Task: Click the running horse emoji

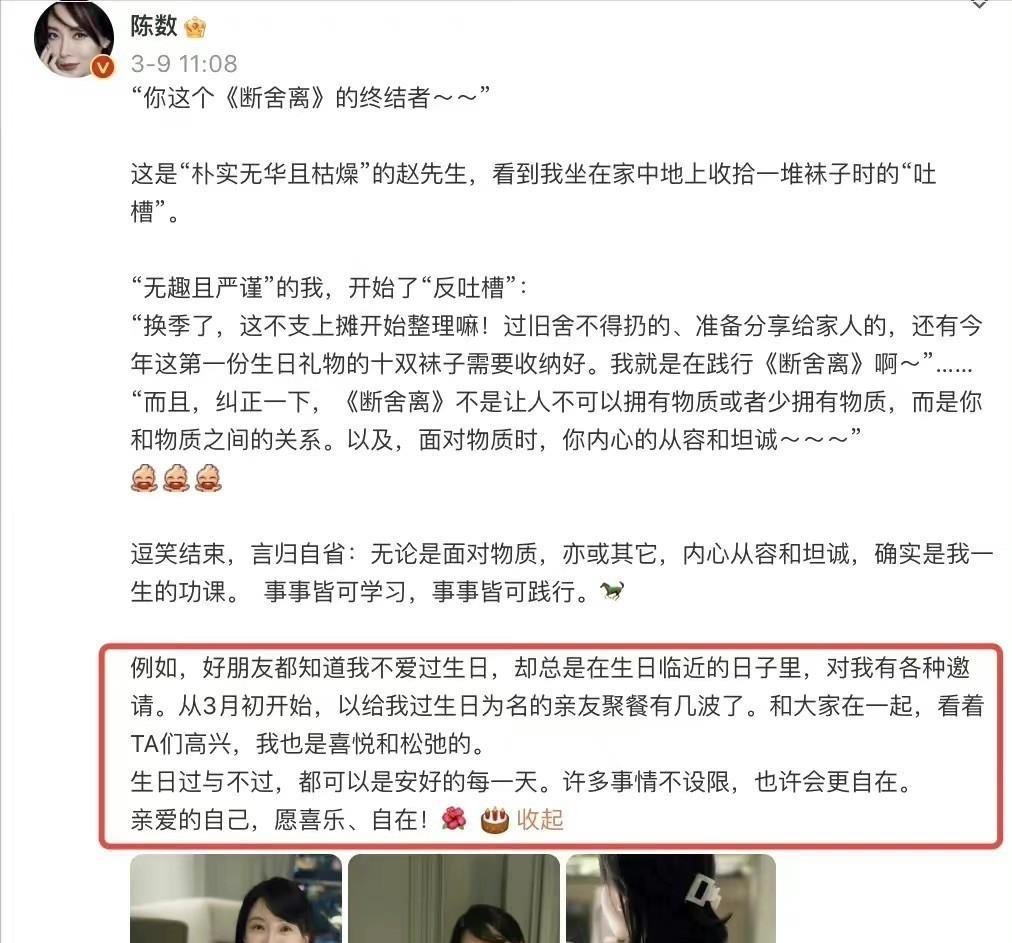Action: click(611, 591)
